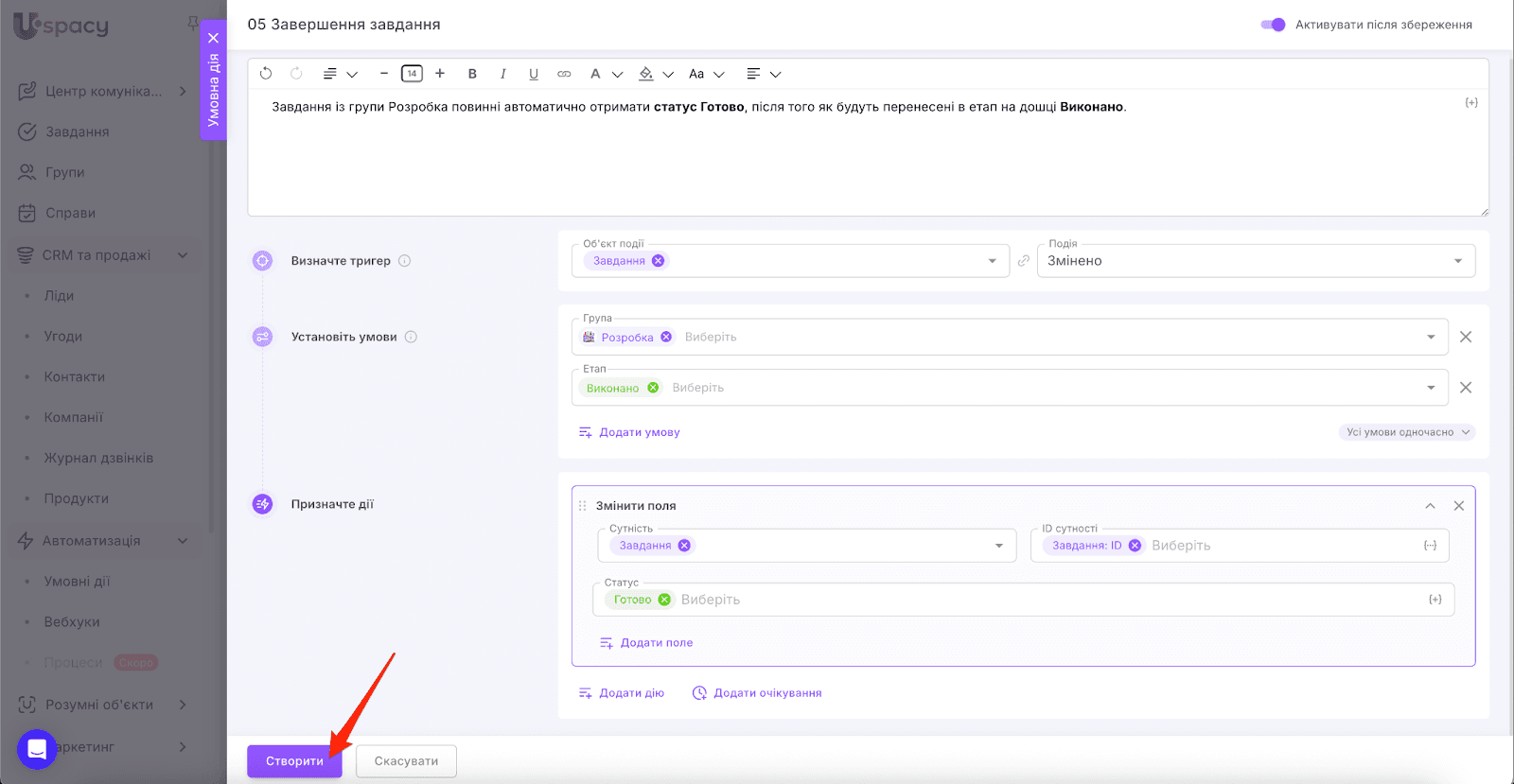
Task: Delete the Етап condition row
Action: pos(1465,388)
